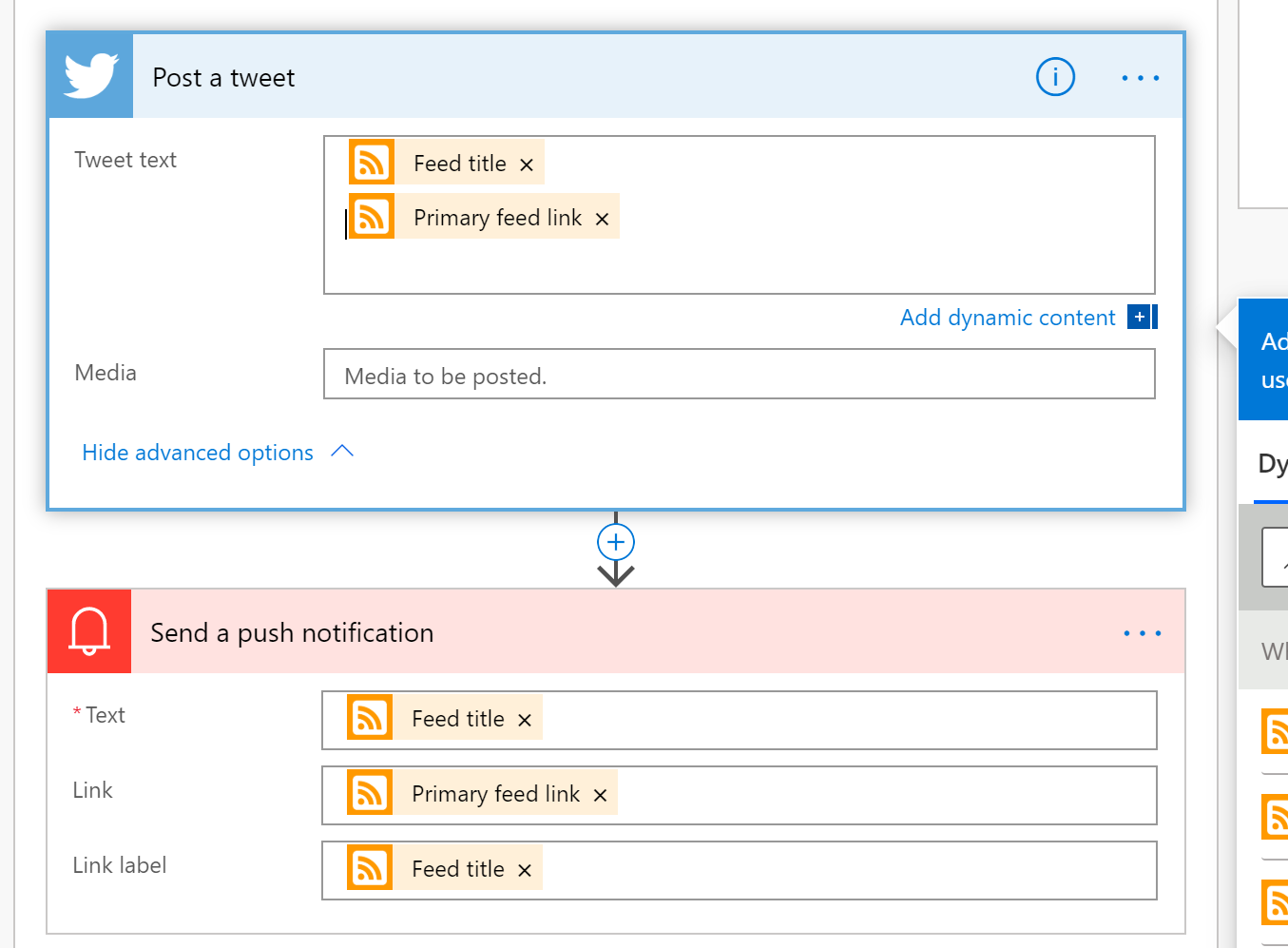The width and height of the screenshot is (1288, 948).
Task: Remove Feed title token from Text field
Action: [525, 720]
